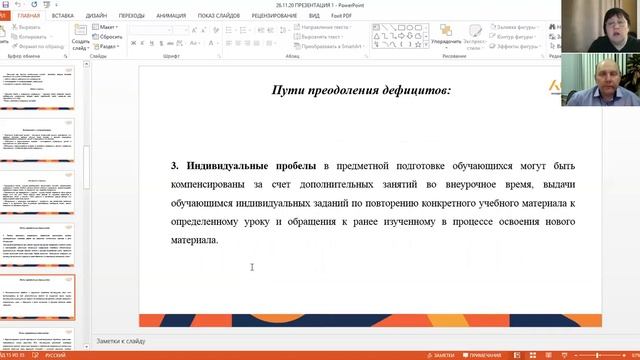Open Выровнять текст text alignment menu
The image size is (640, 360).
318,37
